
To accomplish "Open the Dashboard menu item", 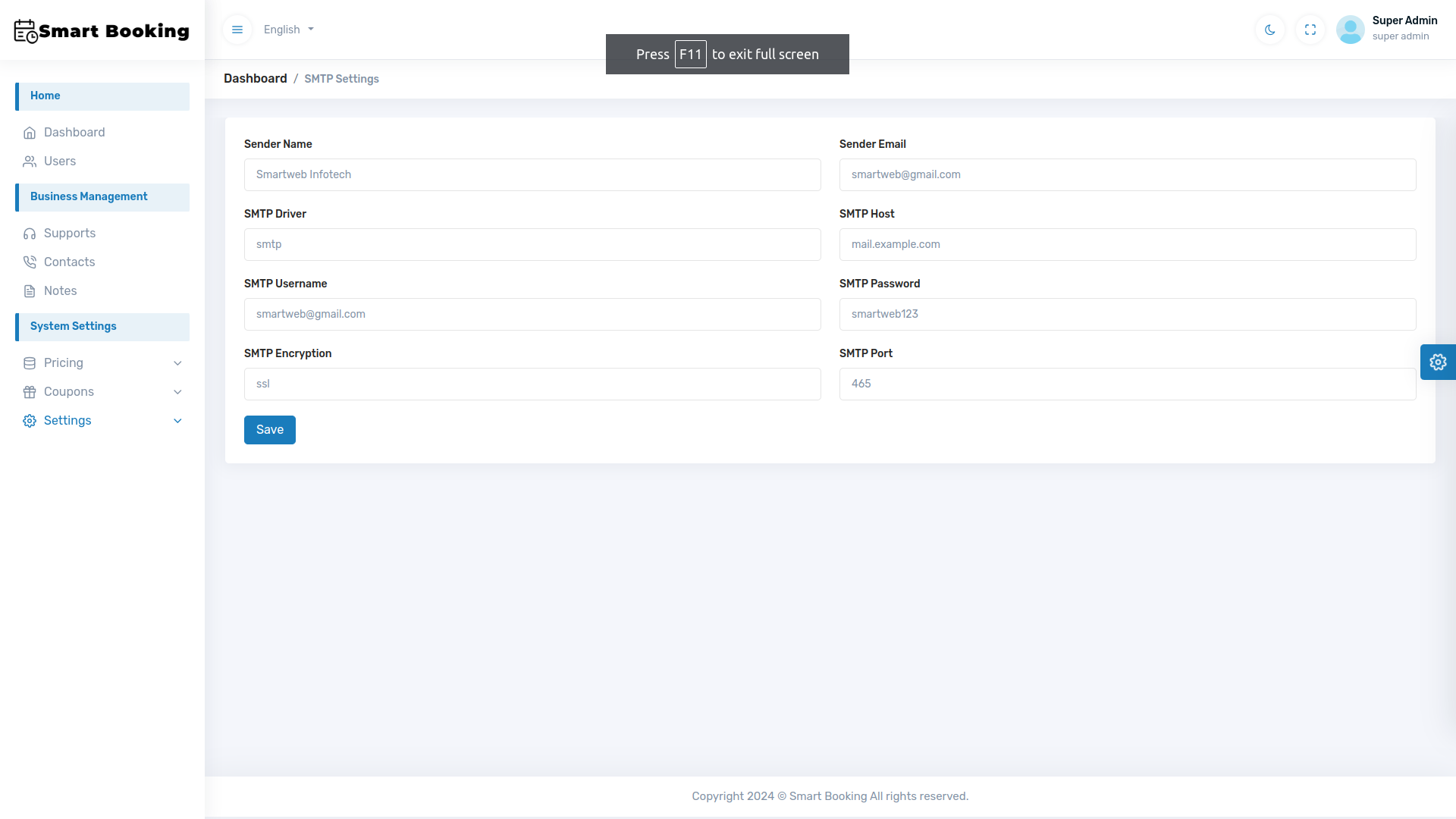I will pos(75,132).
